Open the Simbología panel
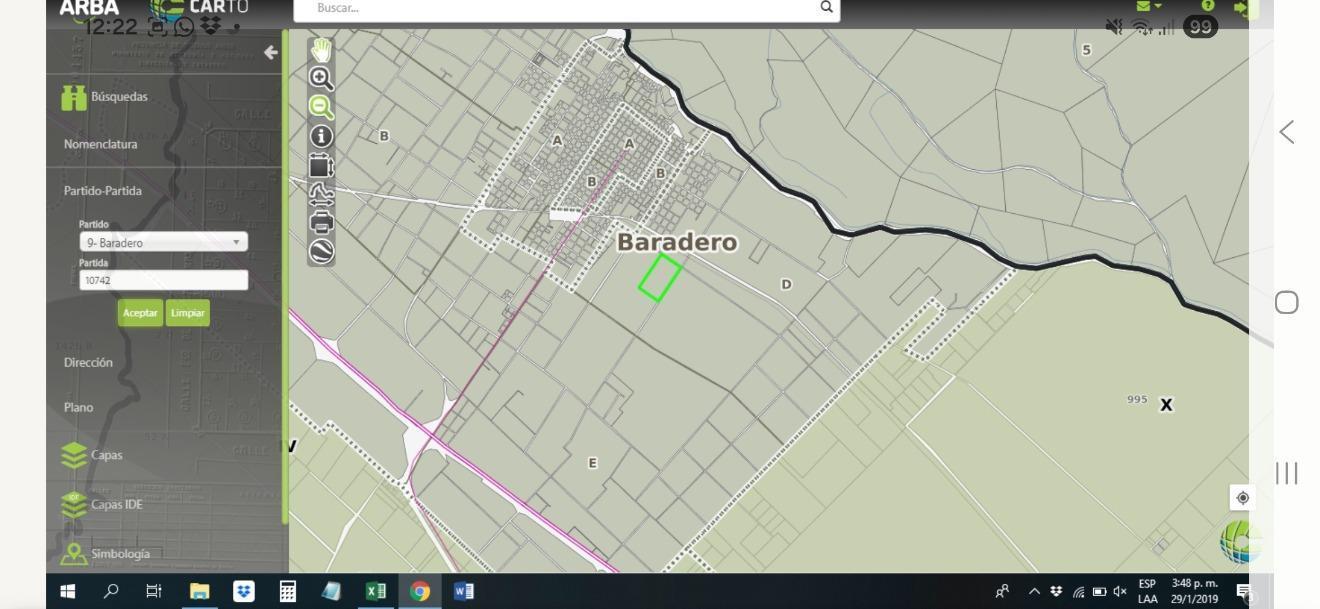This screenshot has width=1320, height=609. (105, 554)
